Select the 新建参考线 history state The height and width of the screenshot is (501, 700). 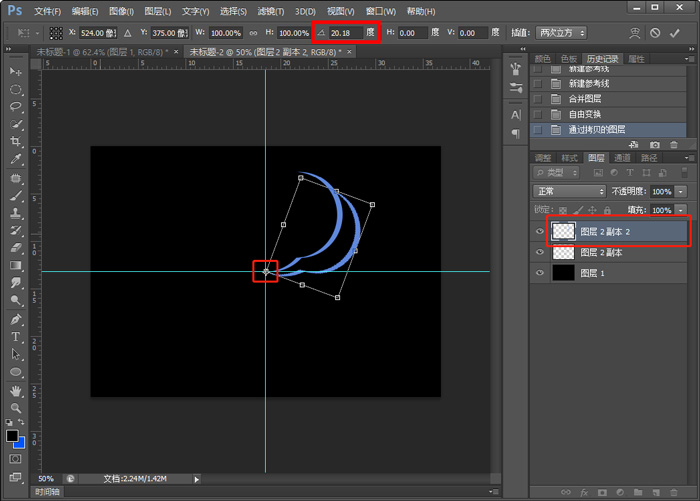click(x=608, y=84)
